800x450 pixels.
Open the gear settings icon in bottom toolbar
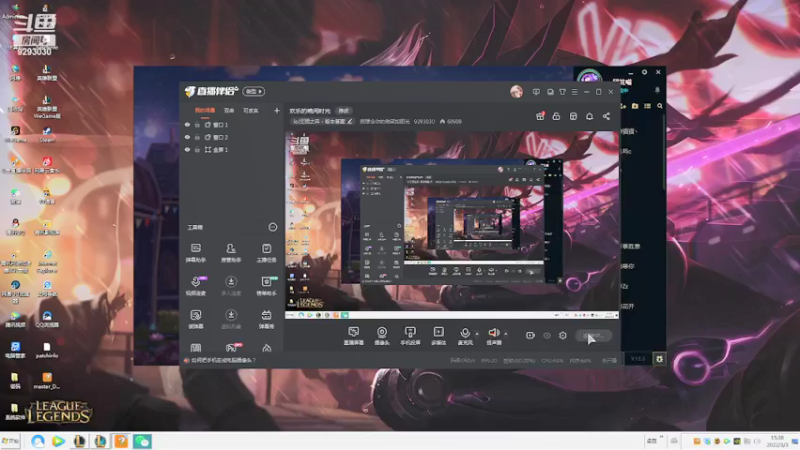coord(563,335)
